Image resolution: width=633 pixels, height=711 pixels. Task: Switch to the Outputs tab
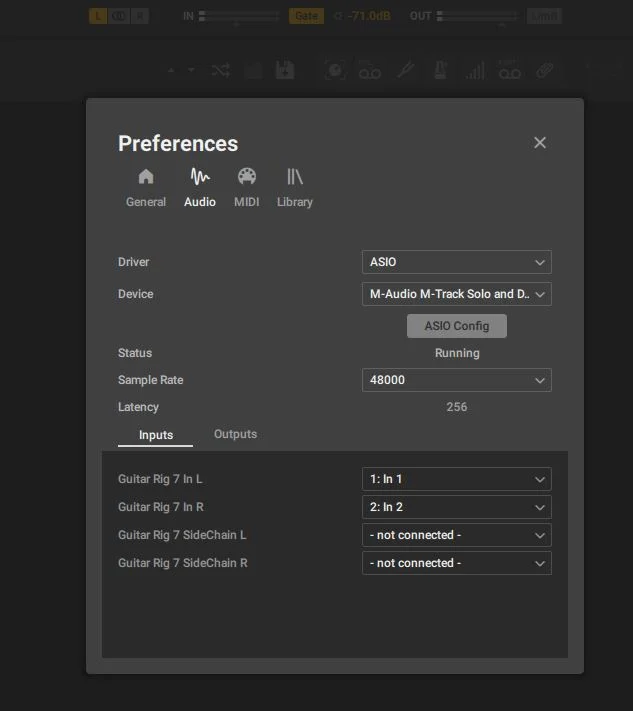[235, 434]
